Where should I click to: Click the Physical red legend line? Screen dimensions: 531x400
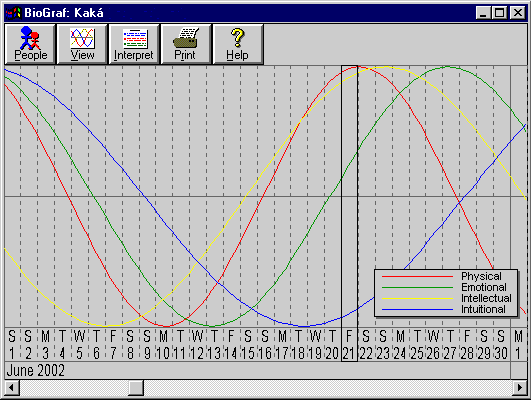417,276
